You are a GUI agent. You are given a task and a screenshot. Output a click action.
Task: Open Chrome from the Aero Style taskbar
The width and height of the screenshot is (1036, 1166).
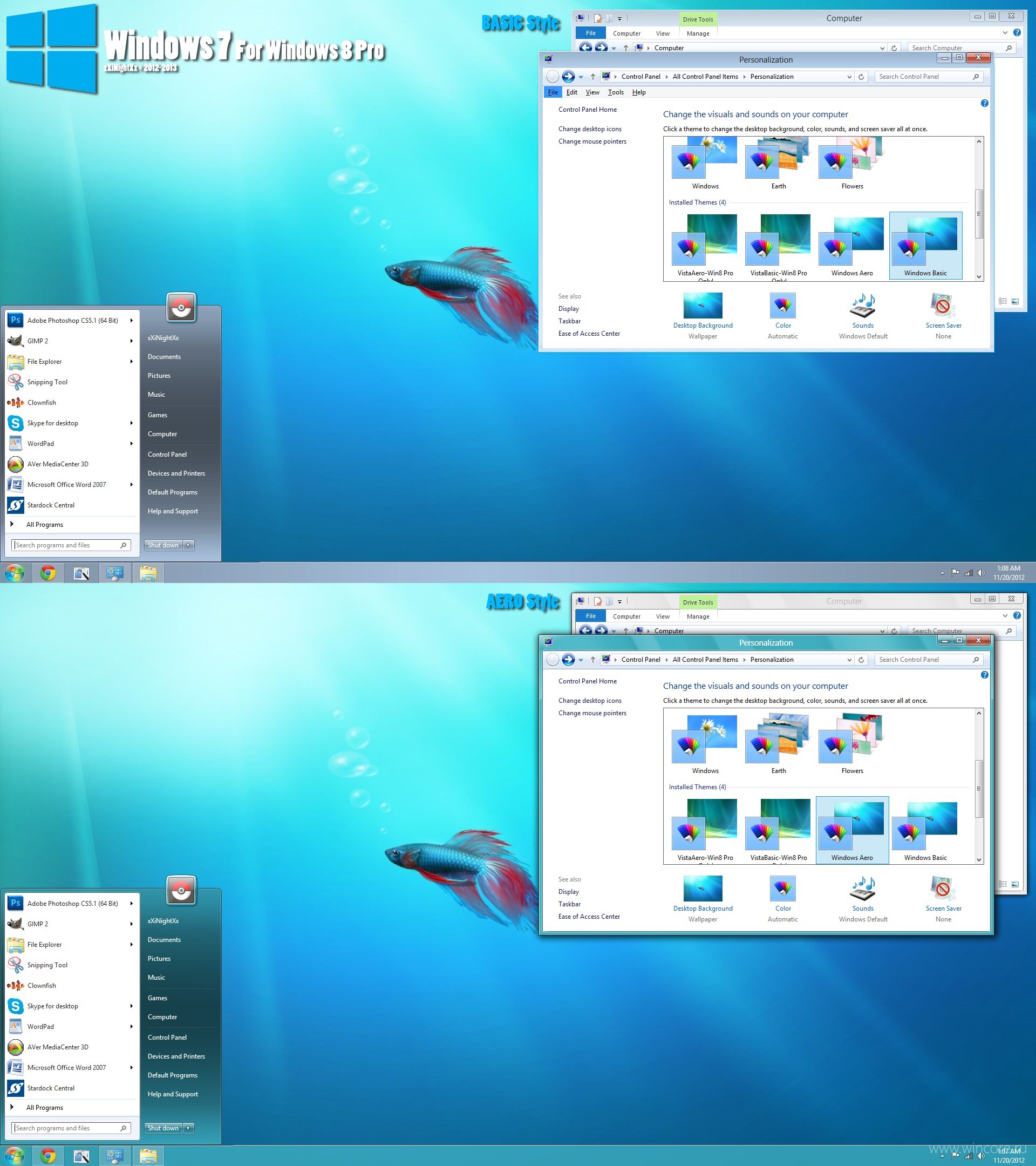pyautogui.click(x=49, y=1156)
